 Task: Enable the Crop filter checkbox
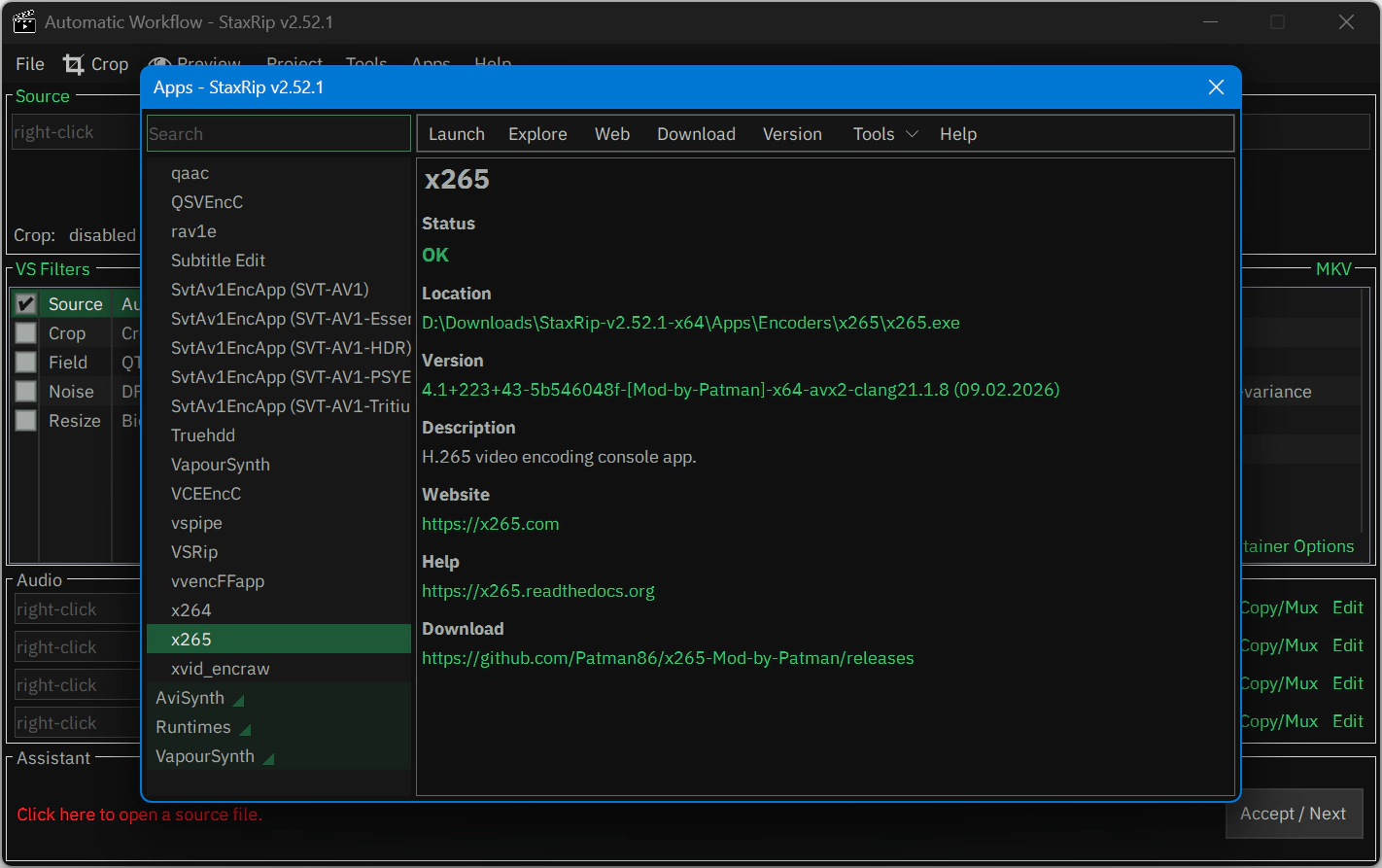26,333
